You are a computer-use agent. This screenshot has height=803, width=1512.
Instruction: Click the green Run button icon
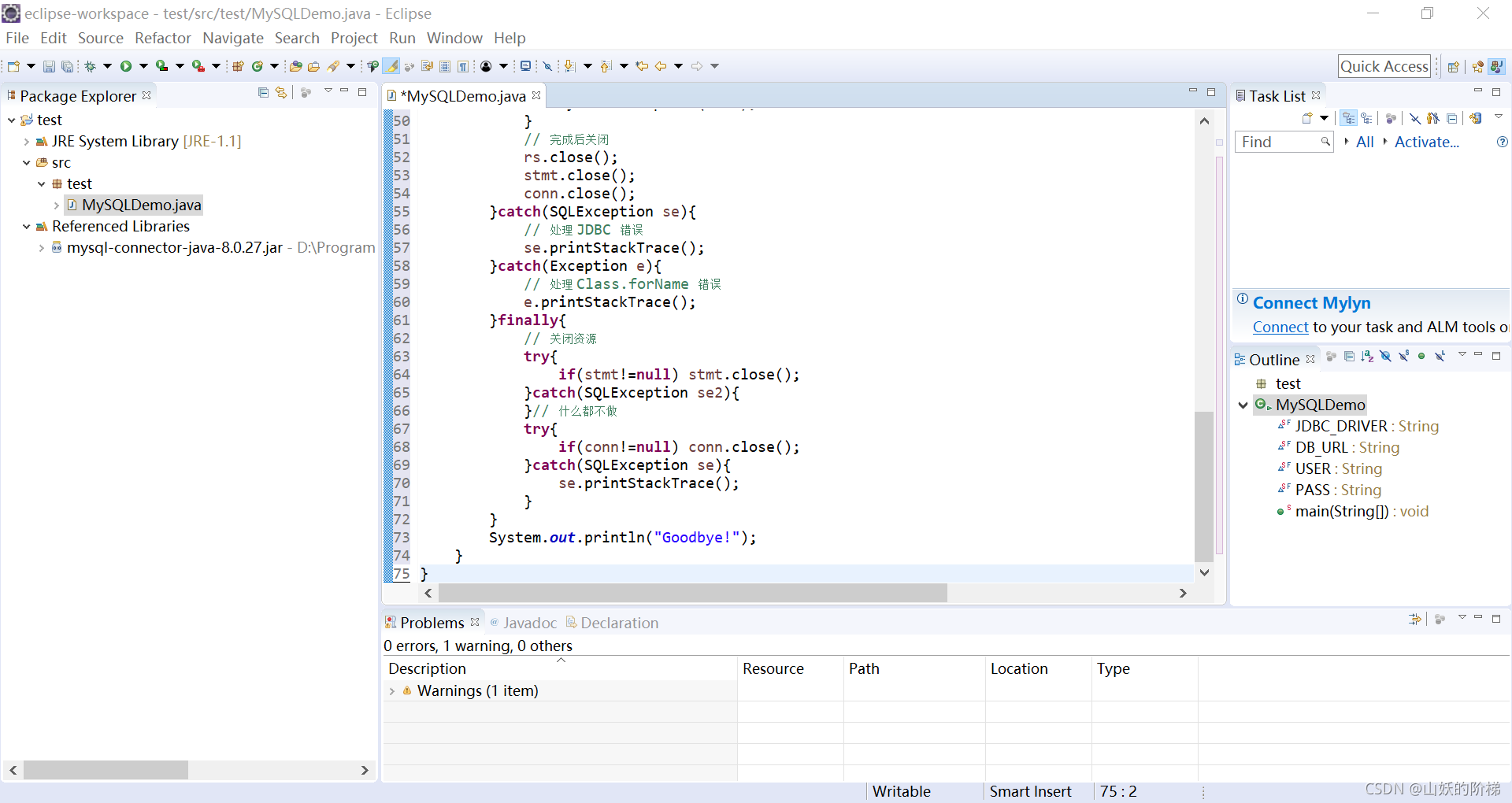(126, 66)
